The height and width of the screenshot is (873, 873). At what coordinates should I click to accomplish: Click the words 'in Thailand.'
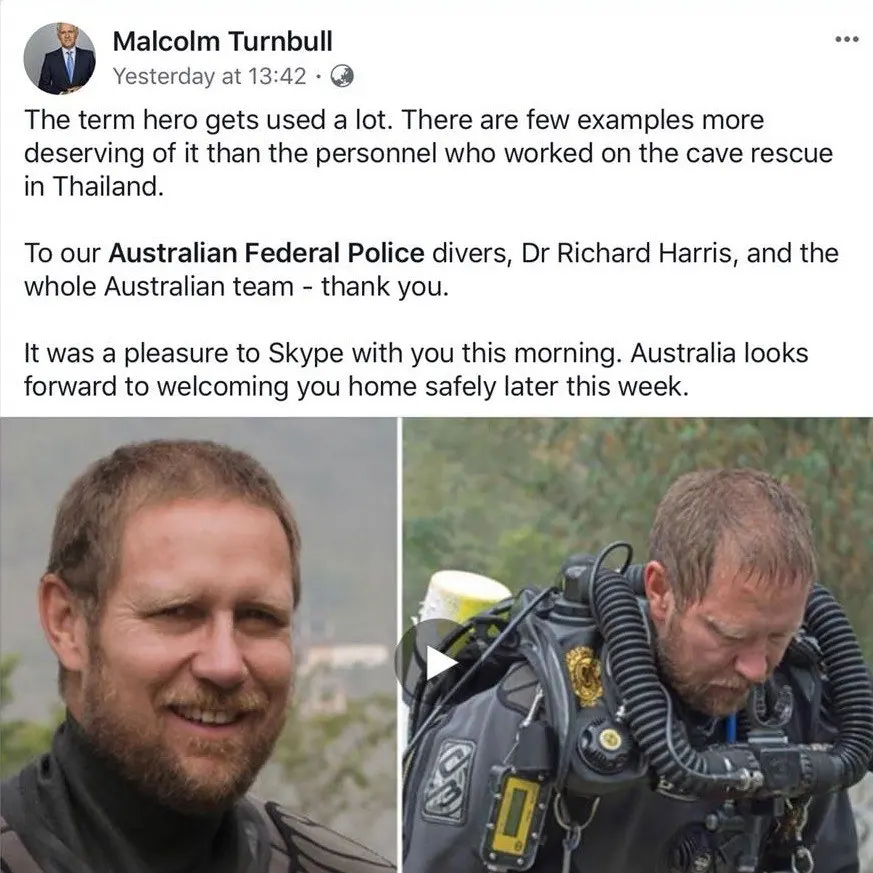click(x=94, y=187)
